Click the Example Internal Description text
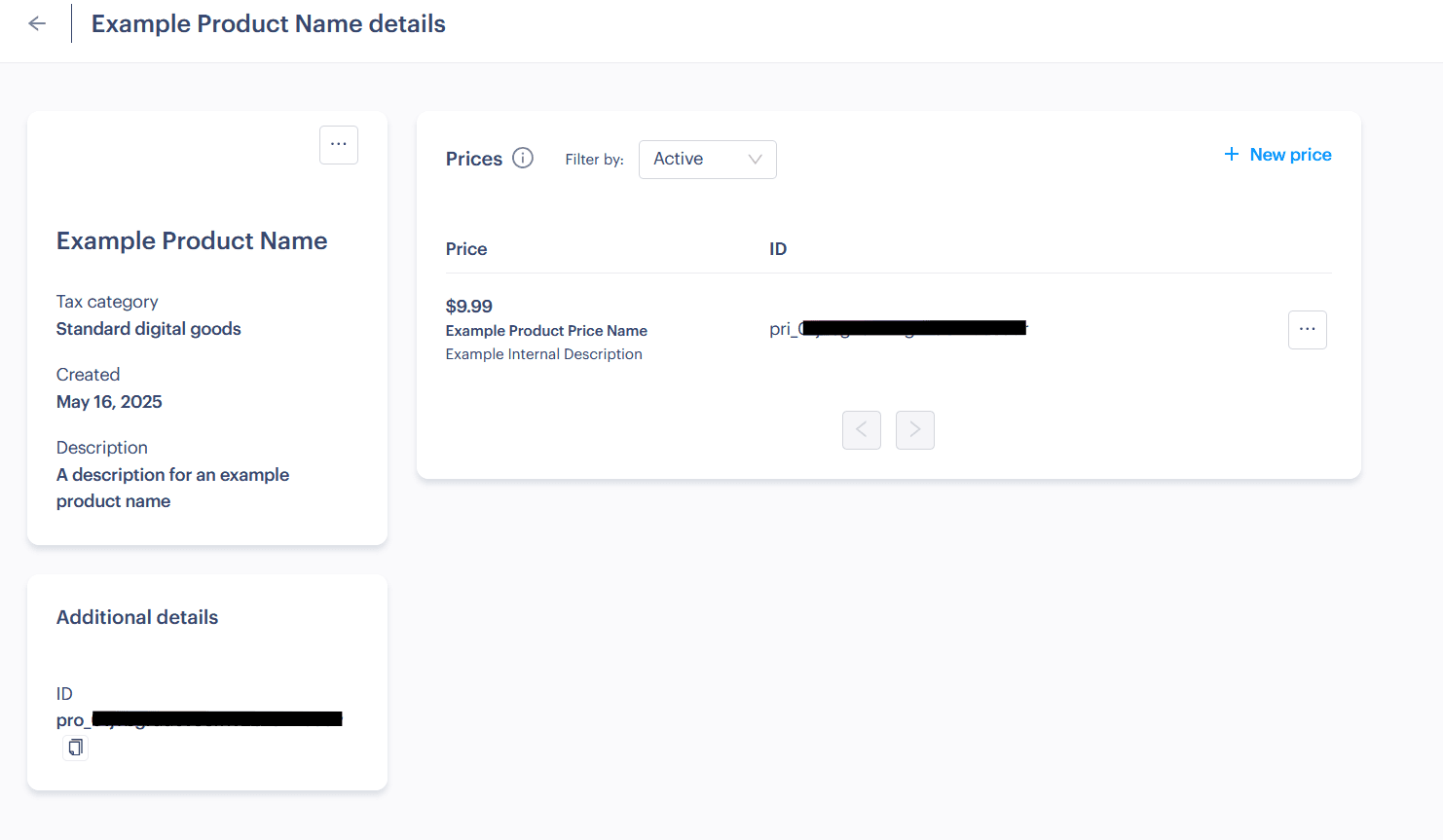The width and height of the screenshot is (1443, 840). (x=544, y=354)
